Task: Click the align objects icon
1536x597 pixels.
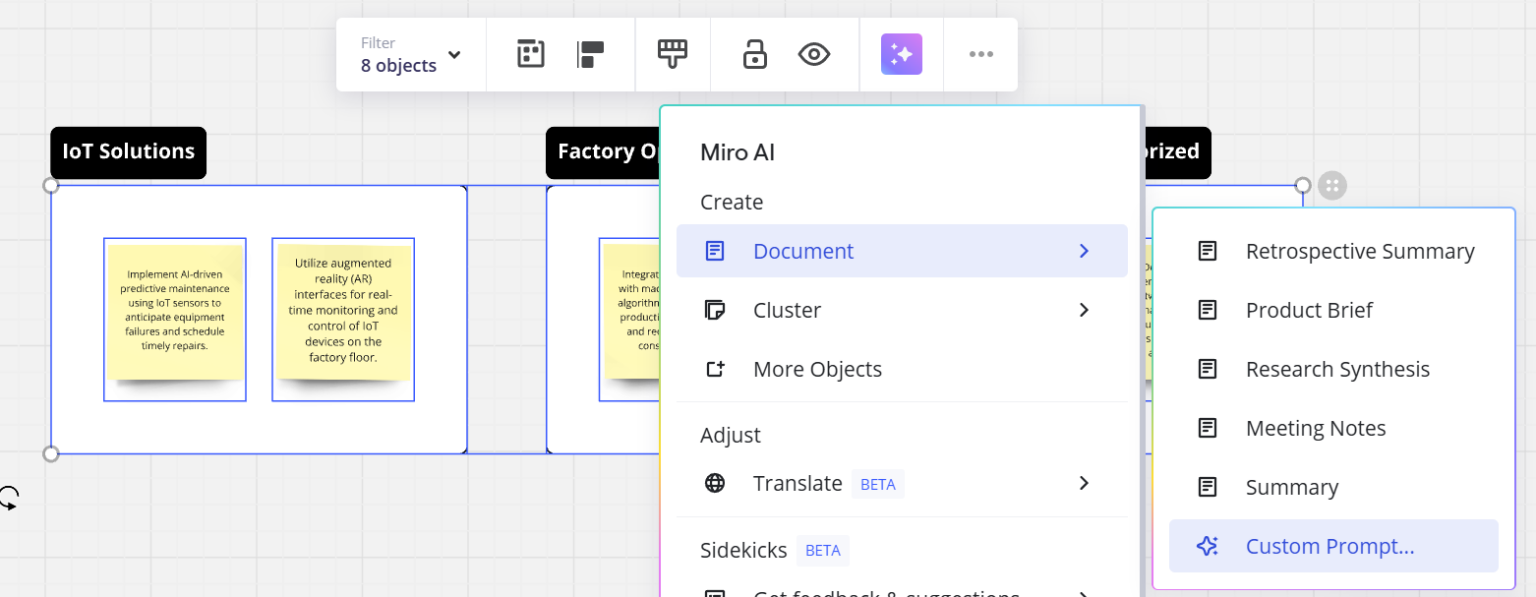Action: 591,54
